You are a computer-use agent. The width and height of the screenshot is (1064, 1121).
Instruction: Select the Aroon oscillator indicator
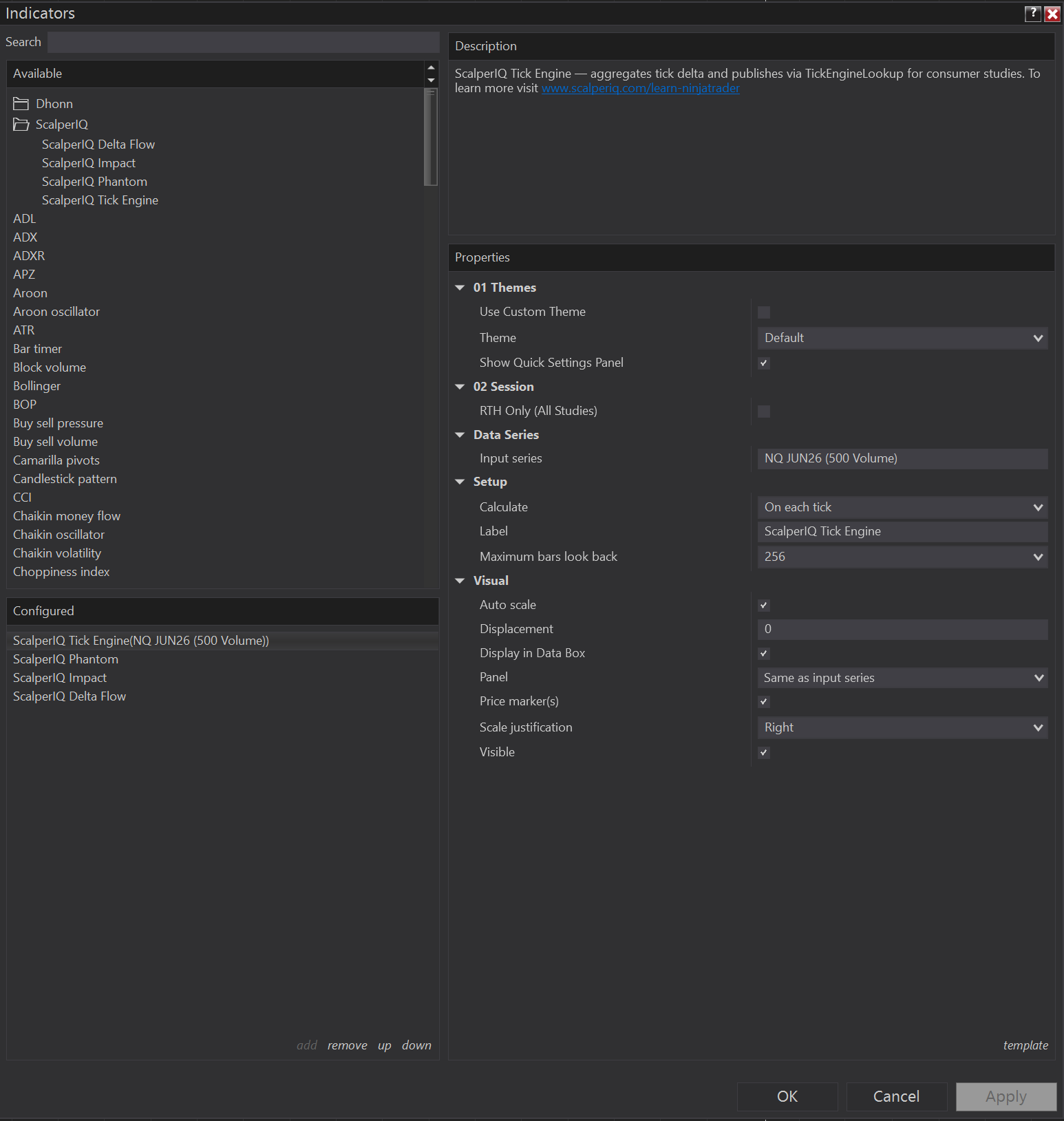point(56,312)
